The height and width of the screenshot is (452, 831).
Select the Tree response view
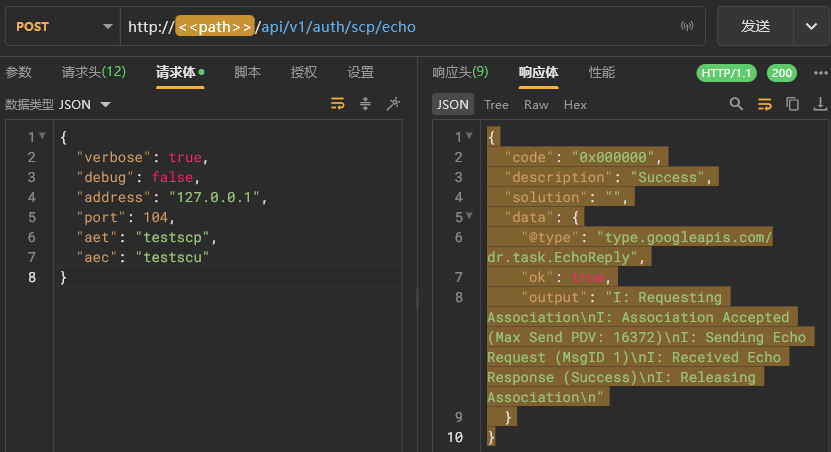tap(496, 104)
